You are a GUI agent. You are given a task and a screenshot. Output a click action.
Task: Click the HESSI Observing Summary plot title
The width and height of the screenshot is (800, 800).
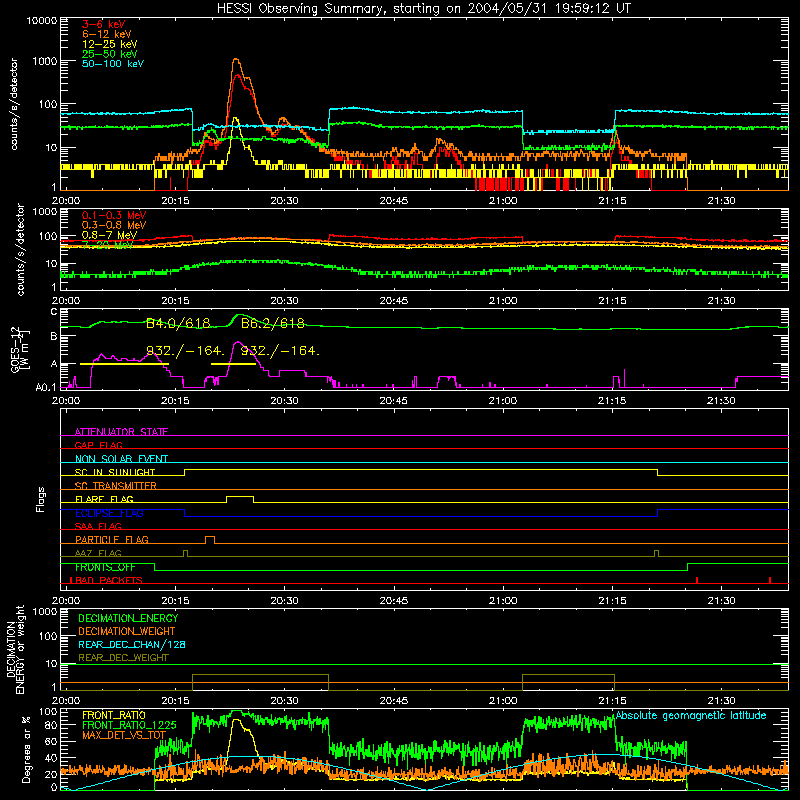point(423,9)
